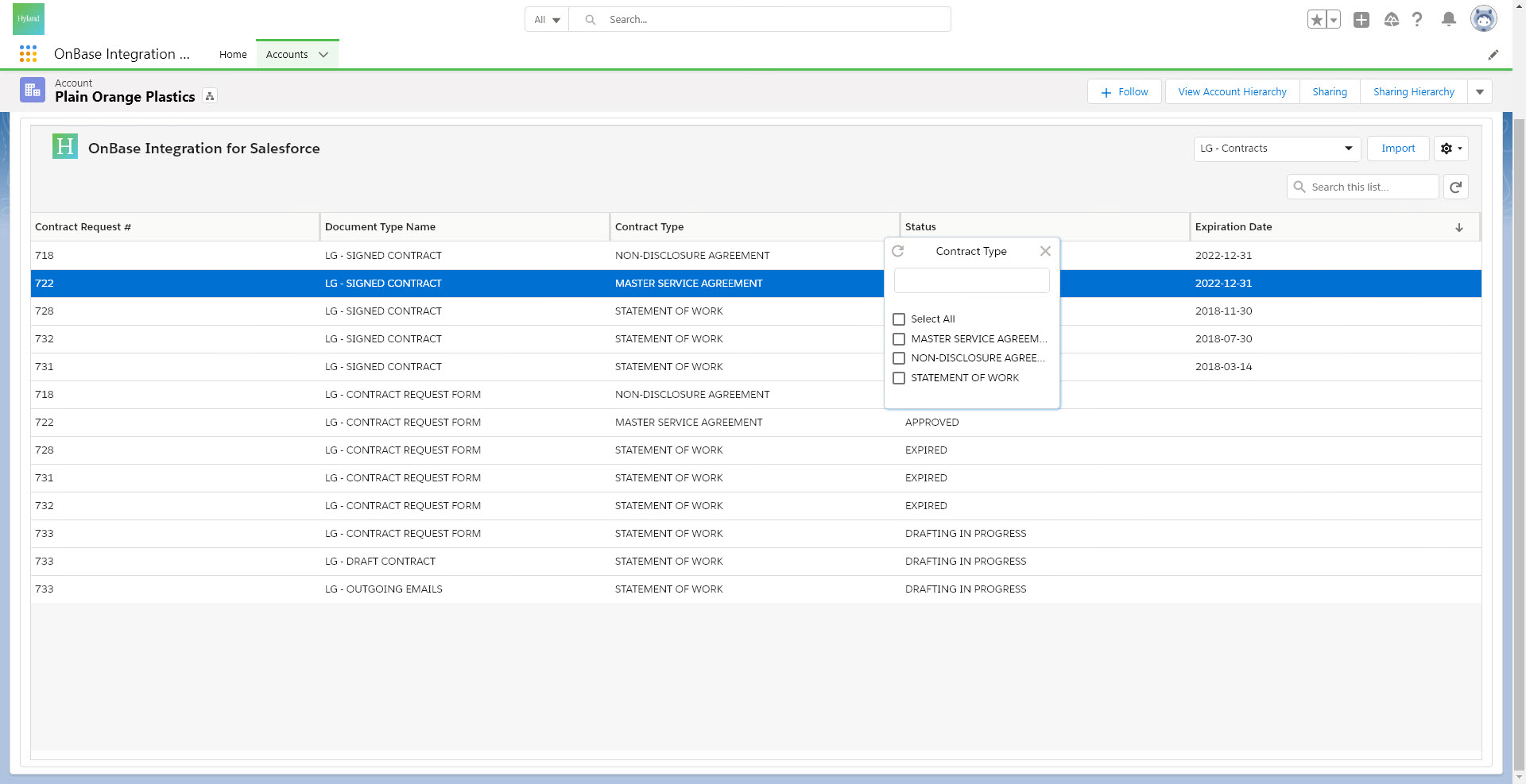Screen dimensions: 1526x784
Task: Open the LG - Contracts dropdown
Action: (1276, 149)
